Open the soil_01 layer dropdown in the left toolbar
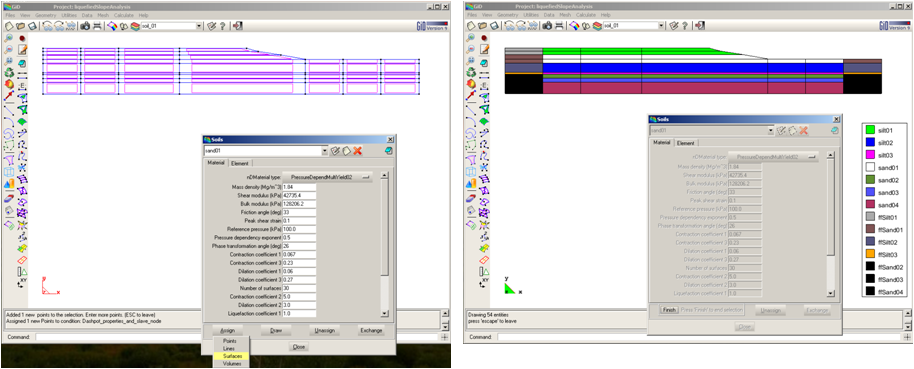The width and height of the screenshot is (914, 369). (x=199, y=26)
